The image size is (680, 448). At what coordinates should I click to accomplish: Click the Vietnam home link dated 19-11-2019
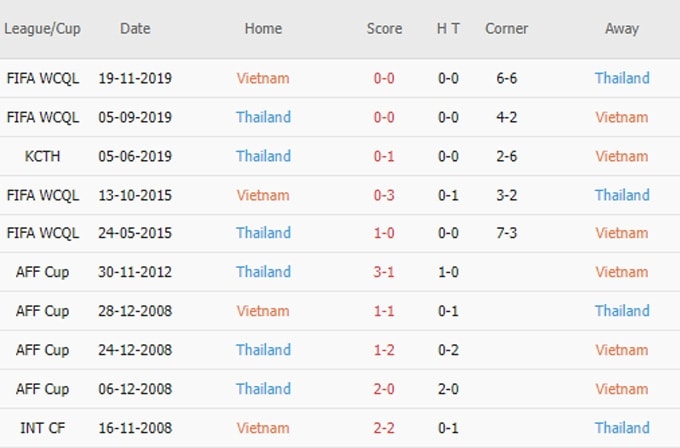(x=263, y=78)
